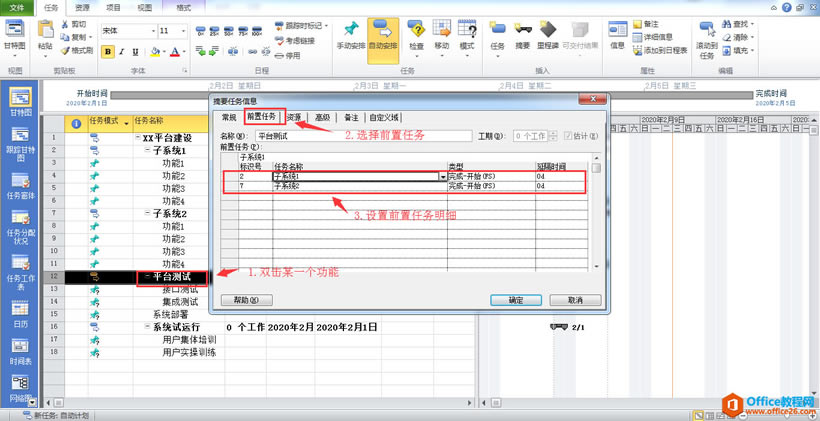The image size is (820, 421).
Task: Open the Predecessors (前置任务) dialog tab
Action: [262, 117]
